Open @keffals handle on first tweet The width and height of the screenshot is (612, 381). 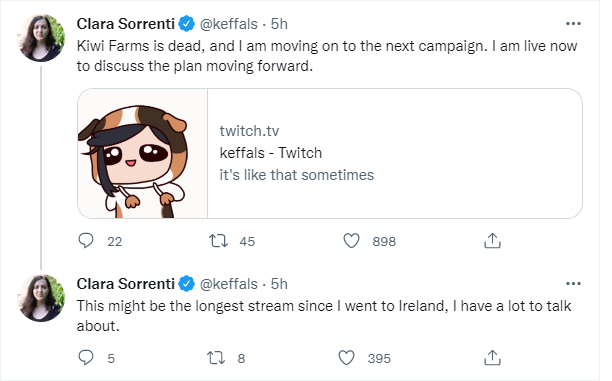(x=229, y=24)
